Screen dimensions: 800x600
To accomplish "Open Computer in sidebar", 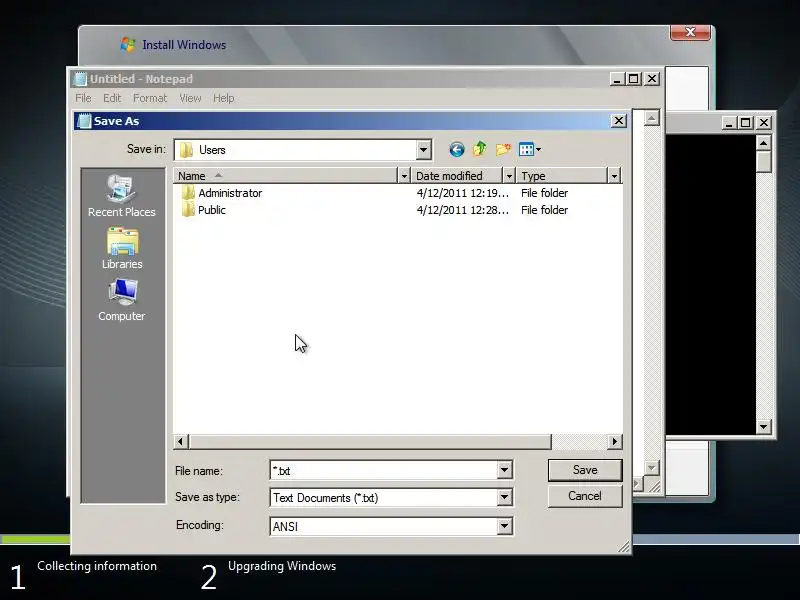I will [122, 301].
